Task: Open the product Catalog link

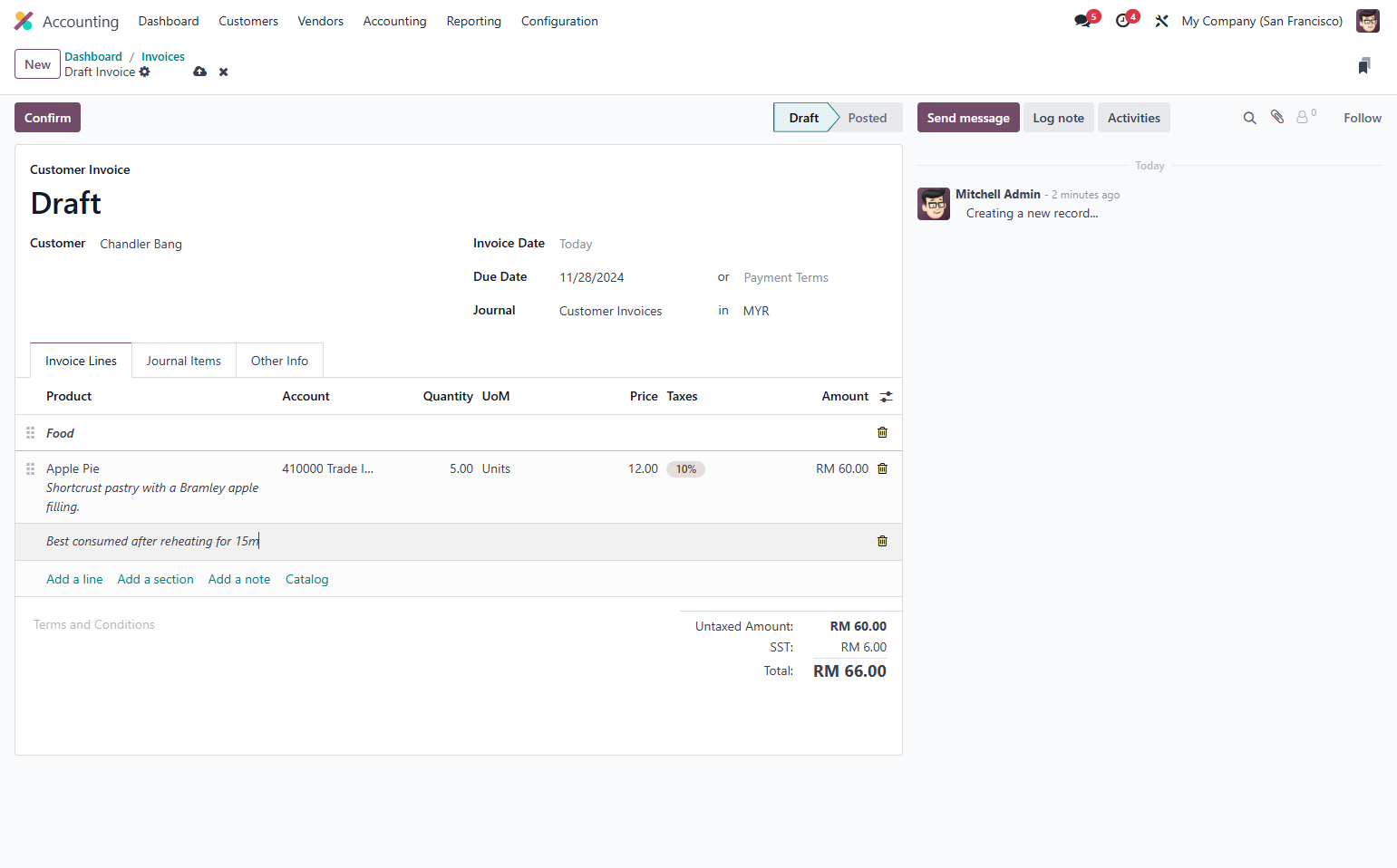Action: [306, 579]
